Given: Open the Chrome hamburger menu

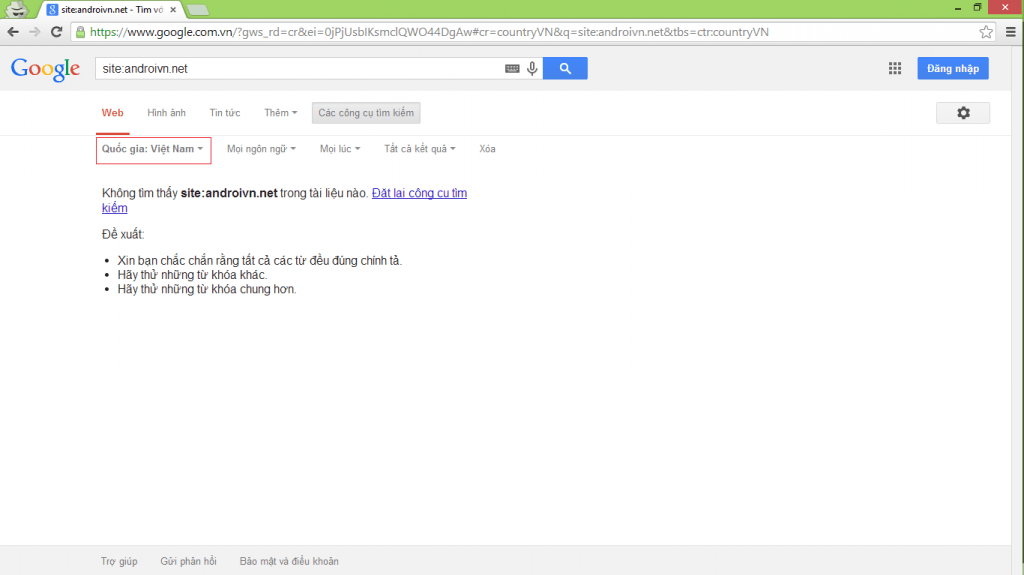Looking at the screenshot, I should 1010,32.
